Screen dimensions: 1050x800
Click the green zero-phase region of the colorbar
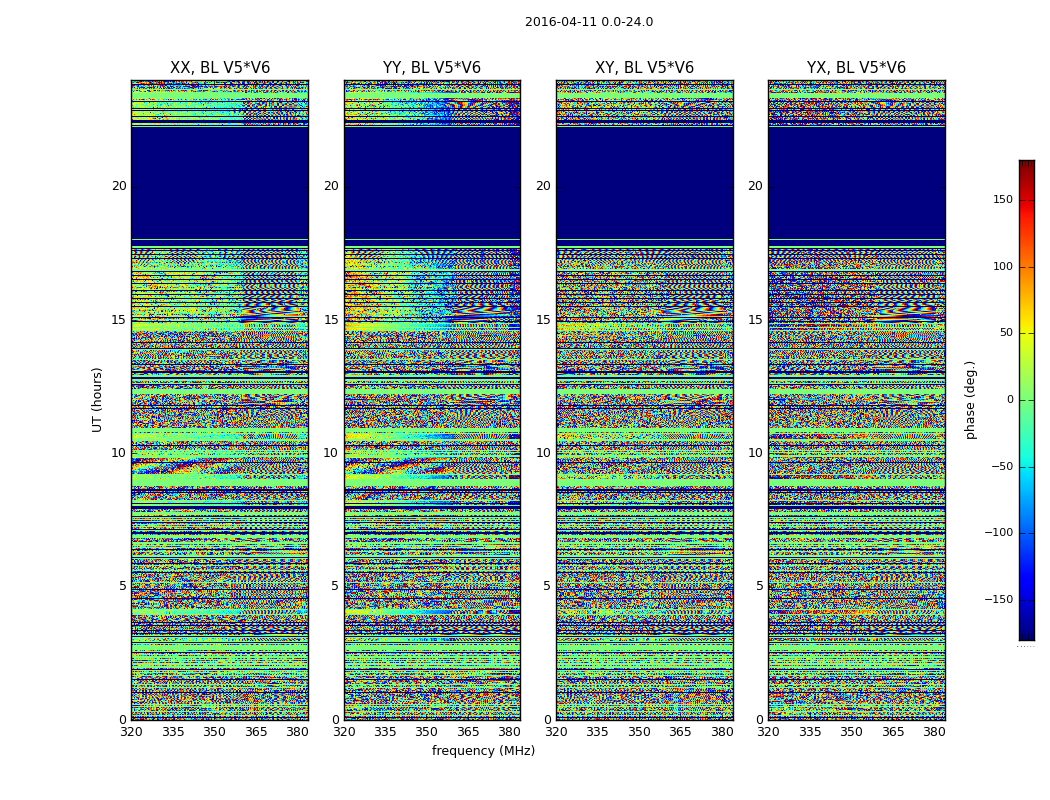(1026, 400)
